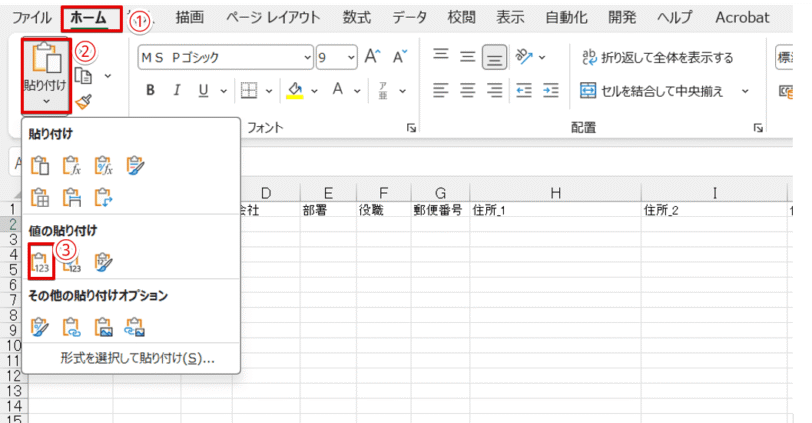Toggle align text right
This screenshot has width=812, height=423.
(495, 91)
